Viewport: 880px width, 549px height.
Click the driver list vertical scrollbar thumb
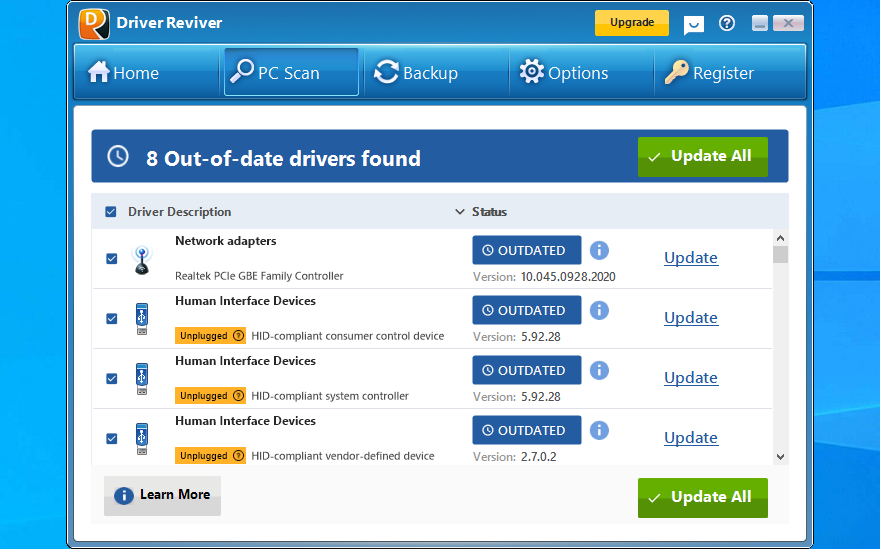click(780, 254)
